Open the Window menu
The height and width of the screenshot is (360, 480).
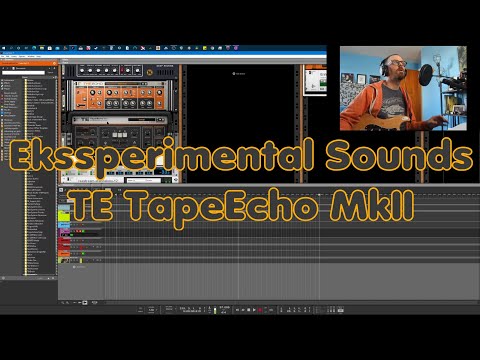pos(31,56)
